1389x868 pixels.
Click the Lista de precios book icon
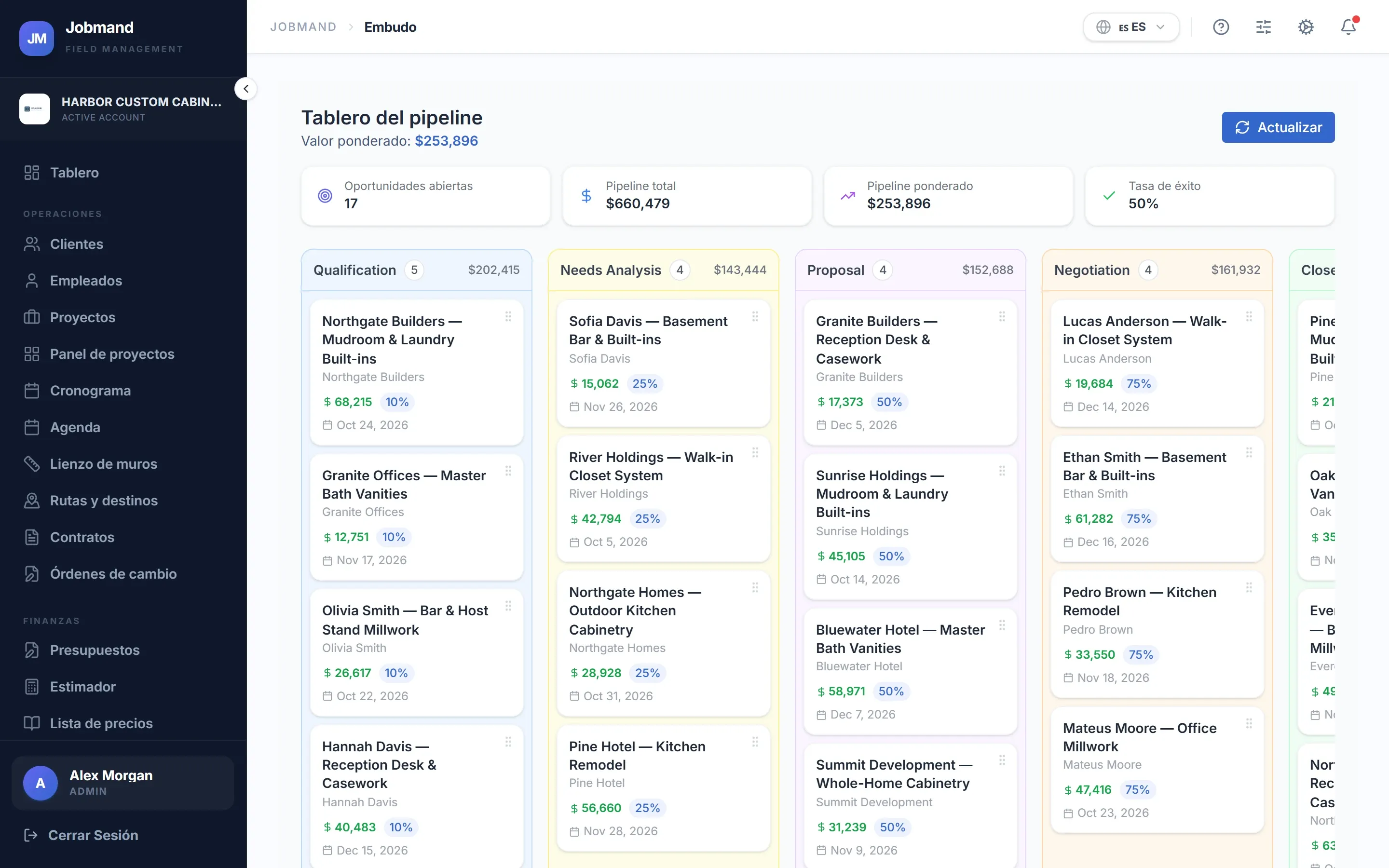tap(31, 723)
